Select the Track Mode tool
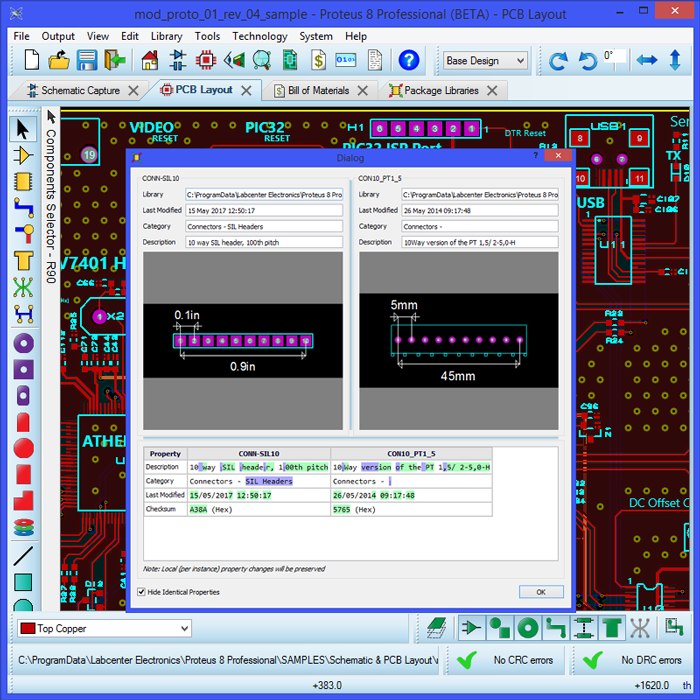 click(x=23, y=208)
